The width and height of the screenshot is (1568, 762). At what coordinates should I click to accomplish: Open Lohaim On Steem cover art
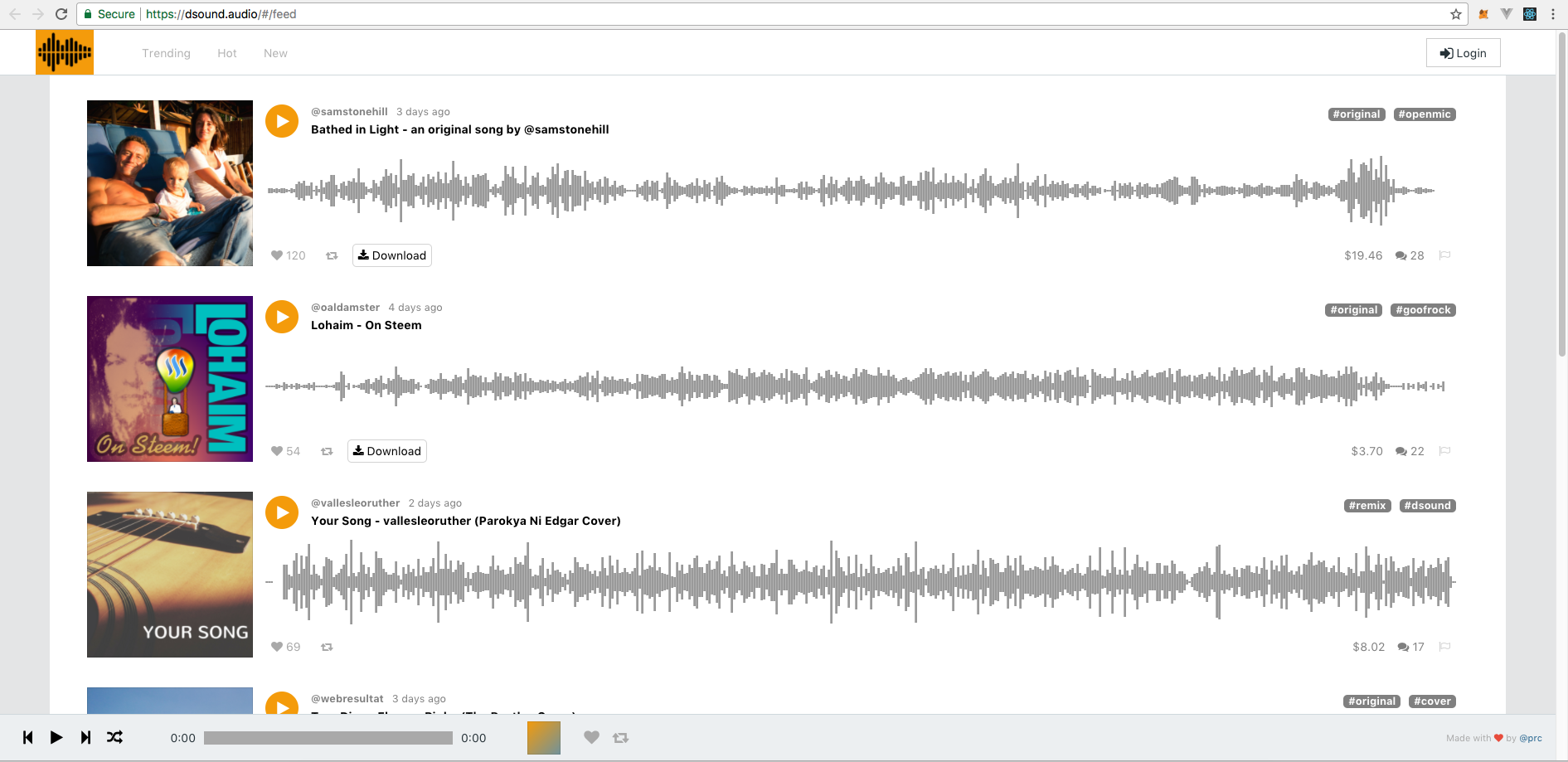click(170, 379)
